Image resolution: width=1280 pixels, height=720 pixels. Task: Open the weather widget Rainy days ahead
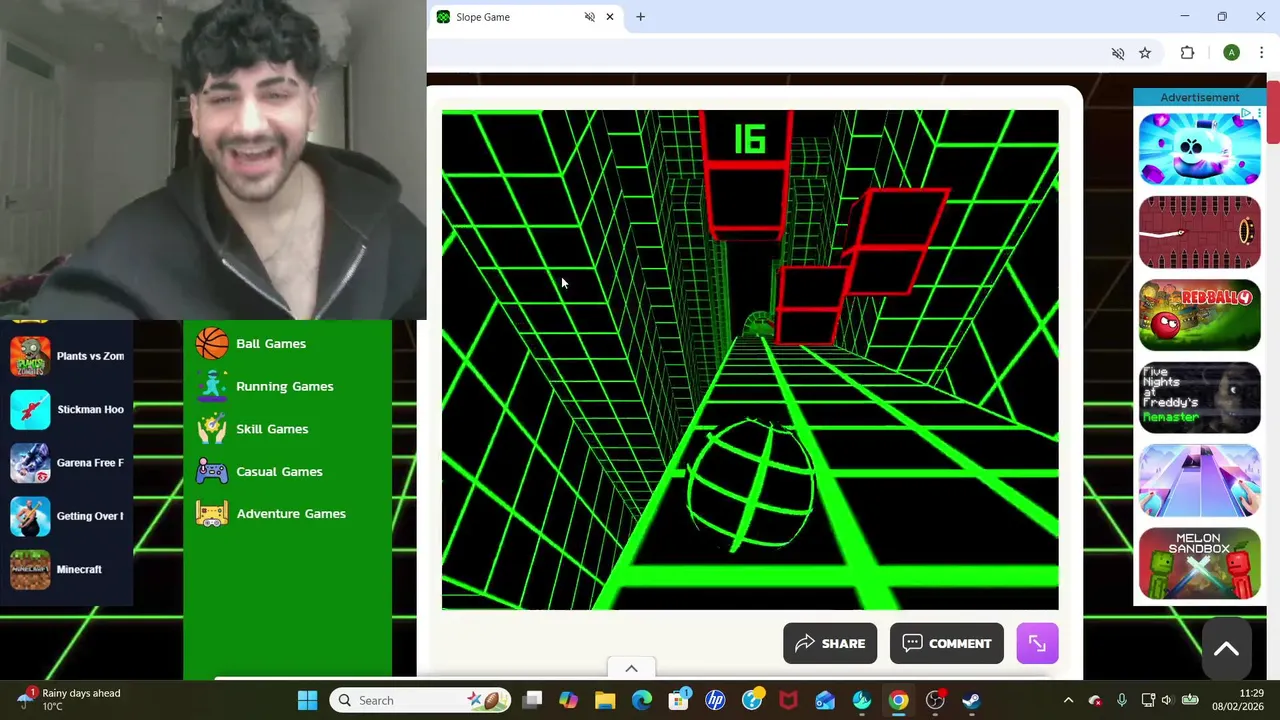(70, 700)
